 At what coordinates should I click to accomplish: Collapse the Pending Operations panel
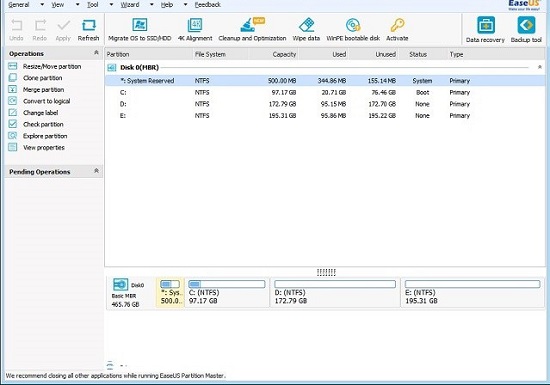(96, 171)
